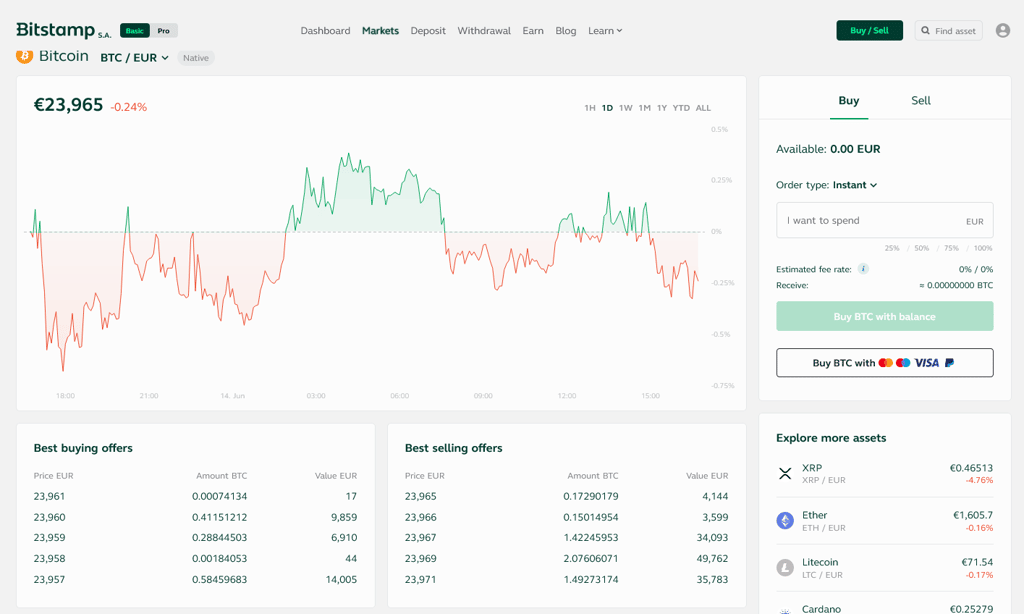This screenshot has height=614, width=1024.
Task: Select the 1H chart range
Action: click(x=590, y=108)
